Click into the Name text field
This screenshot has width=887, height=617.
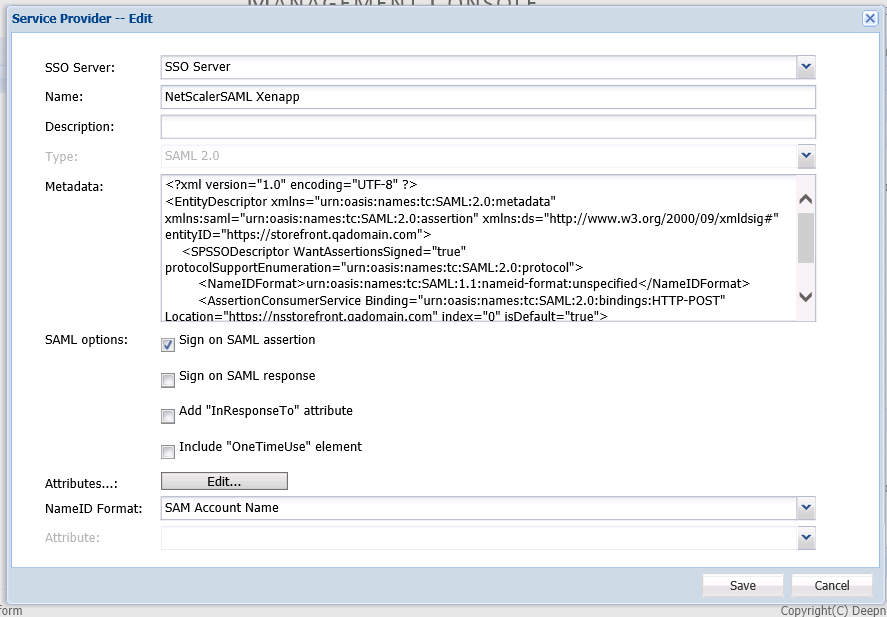coord(488,97)
